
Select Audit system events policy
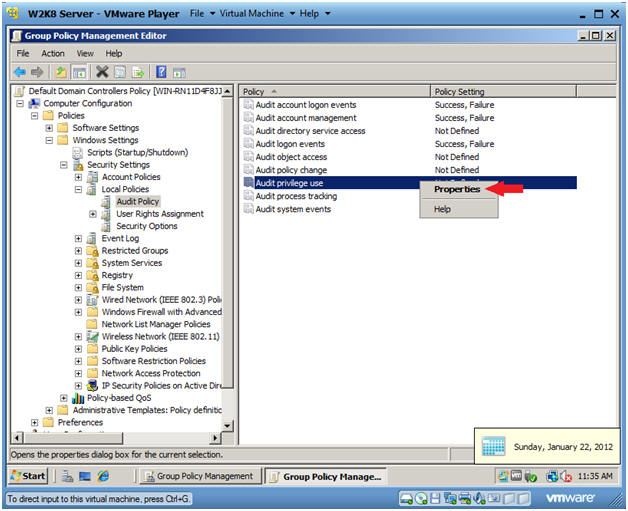[x=293, y=209]
